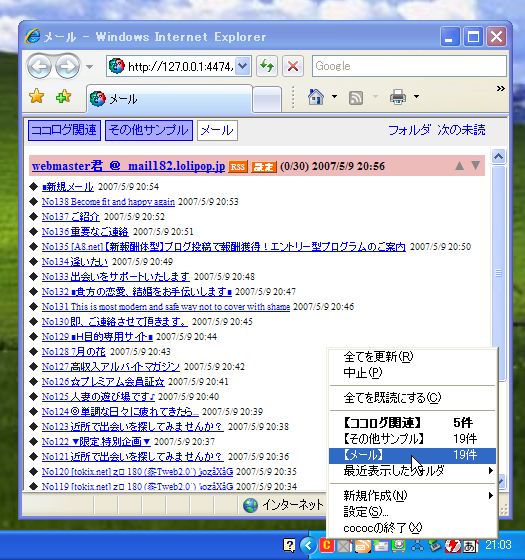Click the RSS feeds toolbar icon
Viewport: 525px width, 560px height.
(356, 98)
